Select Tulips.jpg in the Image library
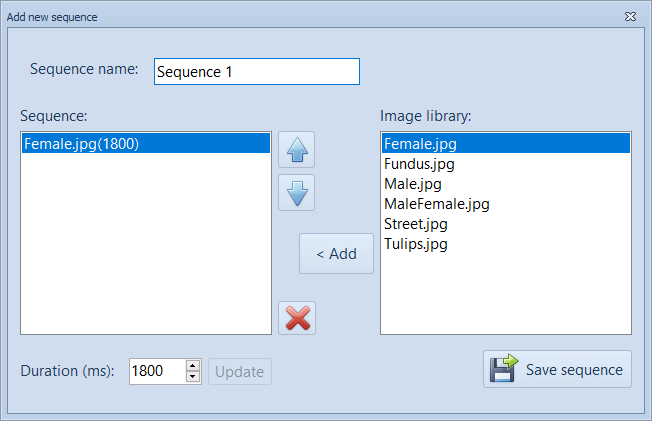652x421 pixels. click(415, 244)
